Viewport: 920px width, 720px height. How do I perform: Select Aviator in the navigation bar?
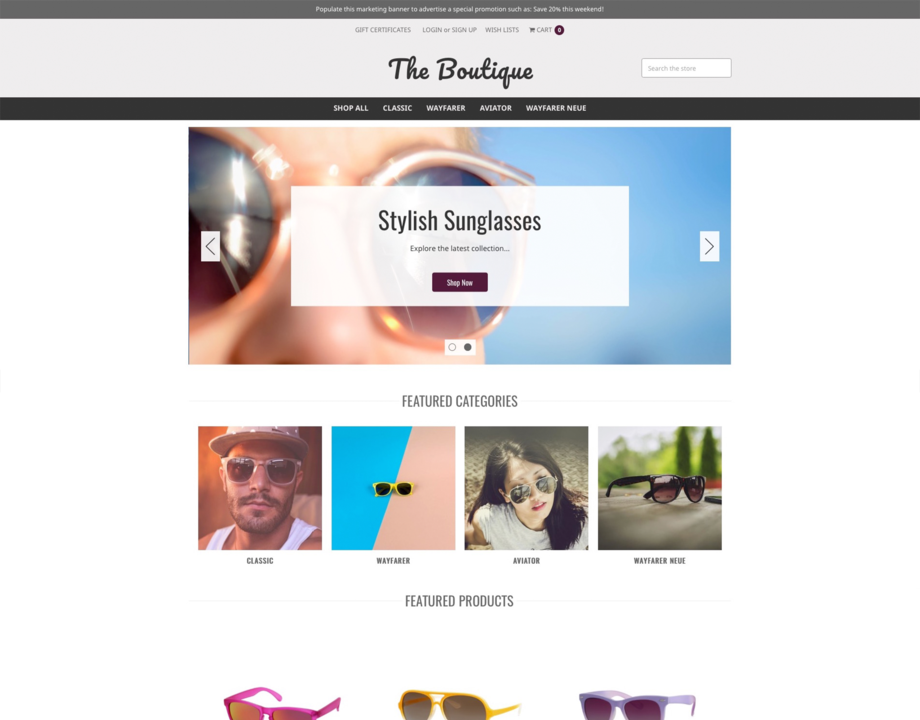496,108
